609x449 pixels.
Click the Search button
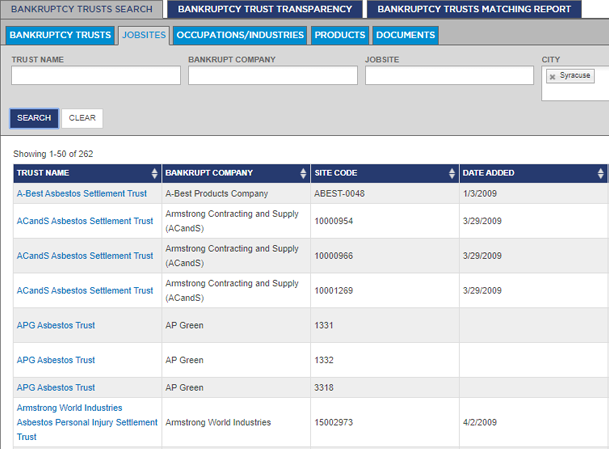click(34, 118)
